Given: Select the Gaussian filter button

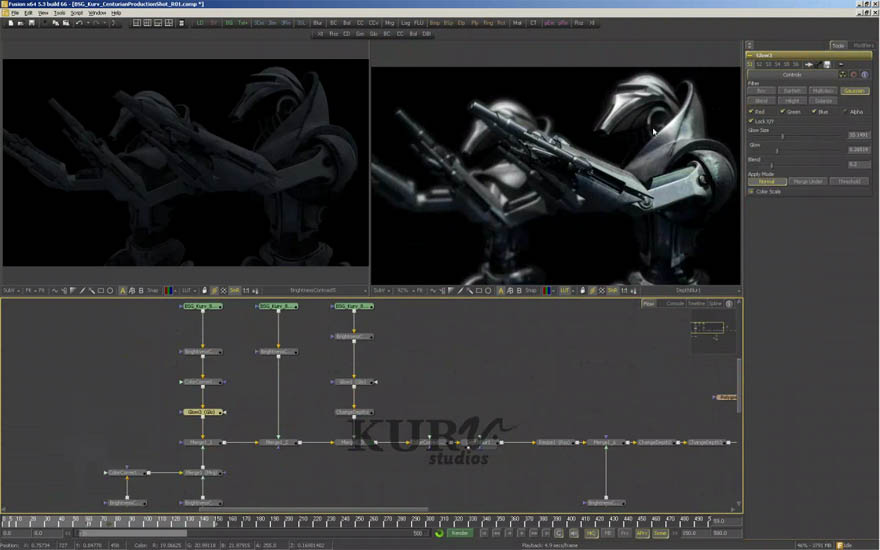Looking at the screenshot, I should click(x=854, y=91).
